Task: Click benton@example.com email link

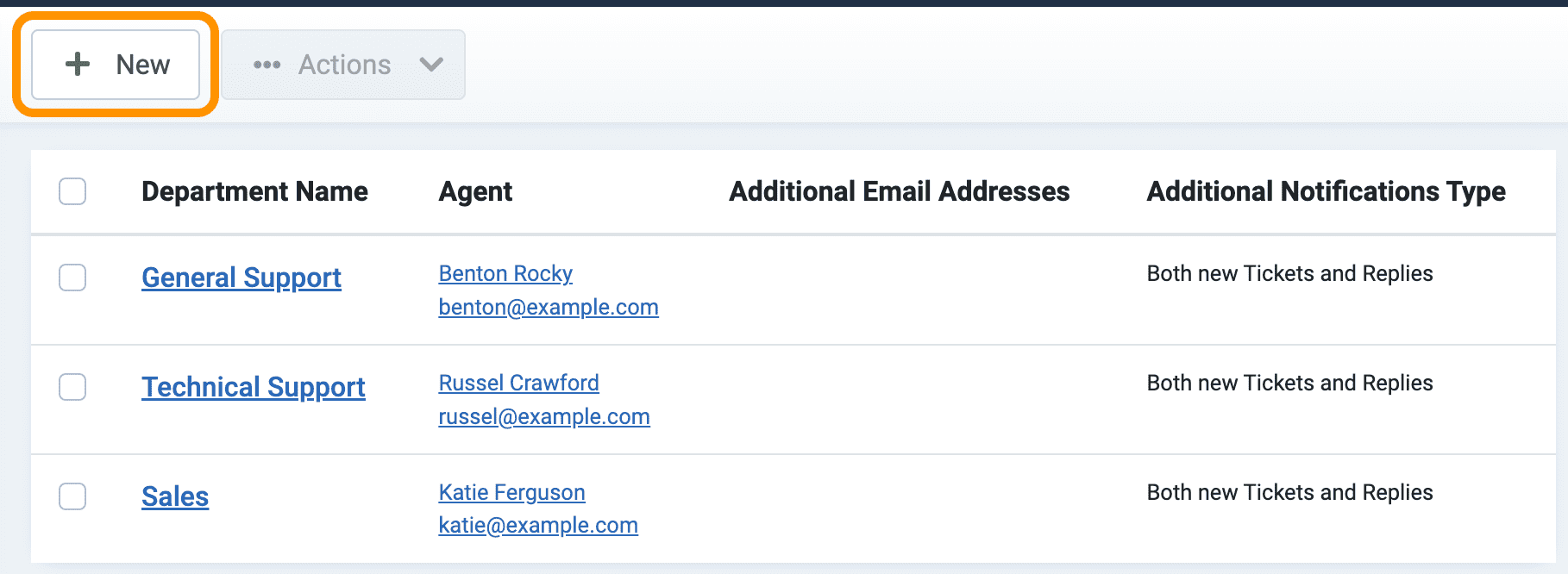Action: [549, 307]
